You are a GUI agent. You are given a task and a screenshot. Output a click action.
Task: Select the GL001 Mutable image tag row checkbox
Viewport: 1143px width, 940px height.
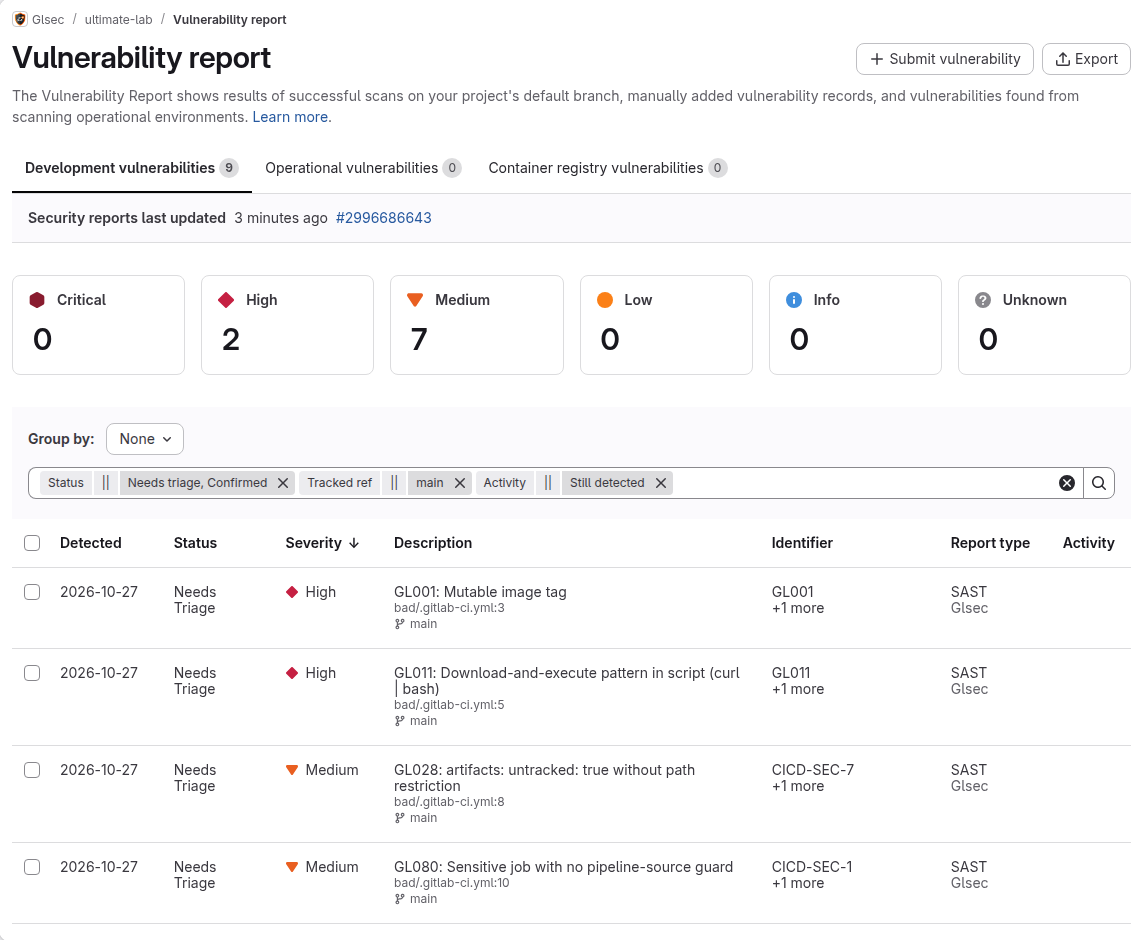(32, 592)
